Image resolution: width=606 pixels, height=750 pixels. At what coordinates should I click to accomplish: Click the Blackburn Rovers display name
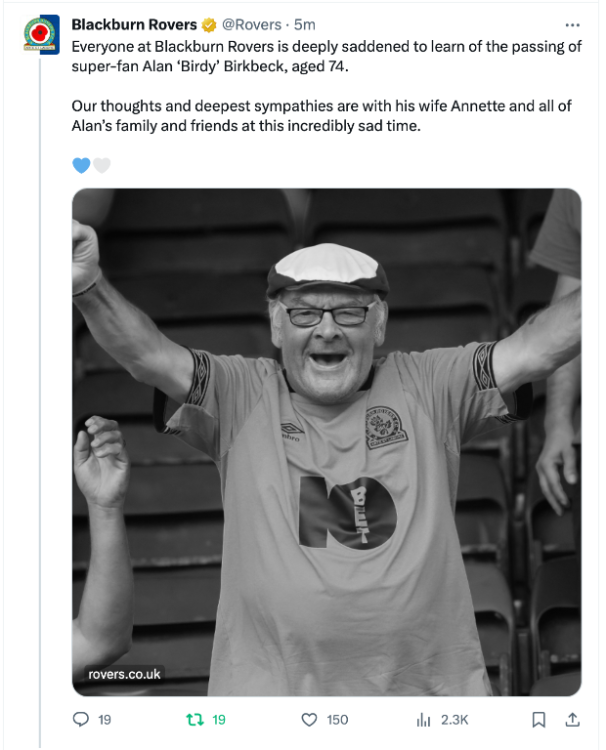tap(134, 25)
